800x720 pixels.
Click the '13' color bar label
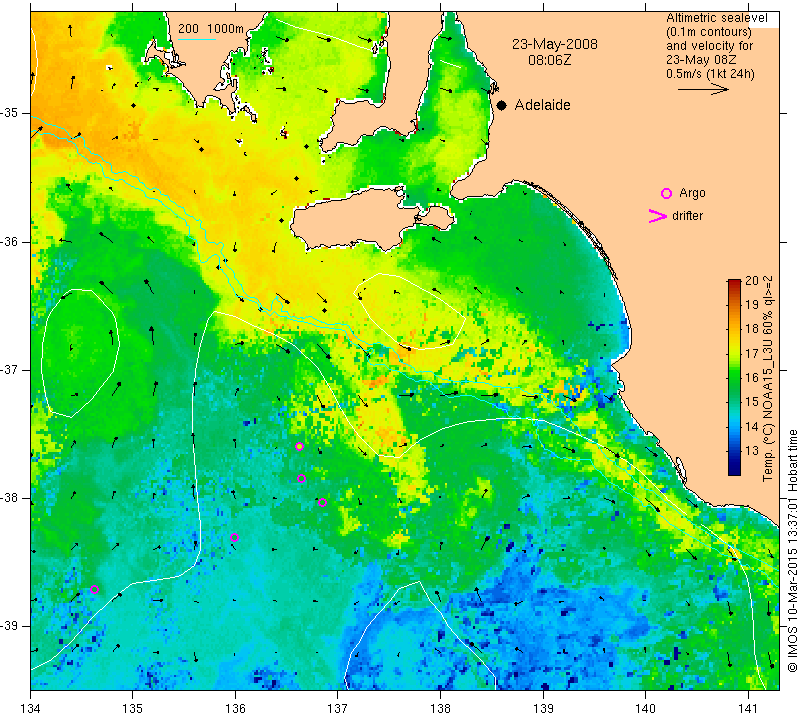coord(752,451)
